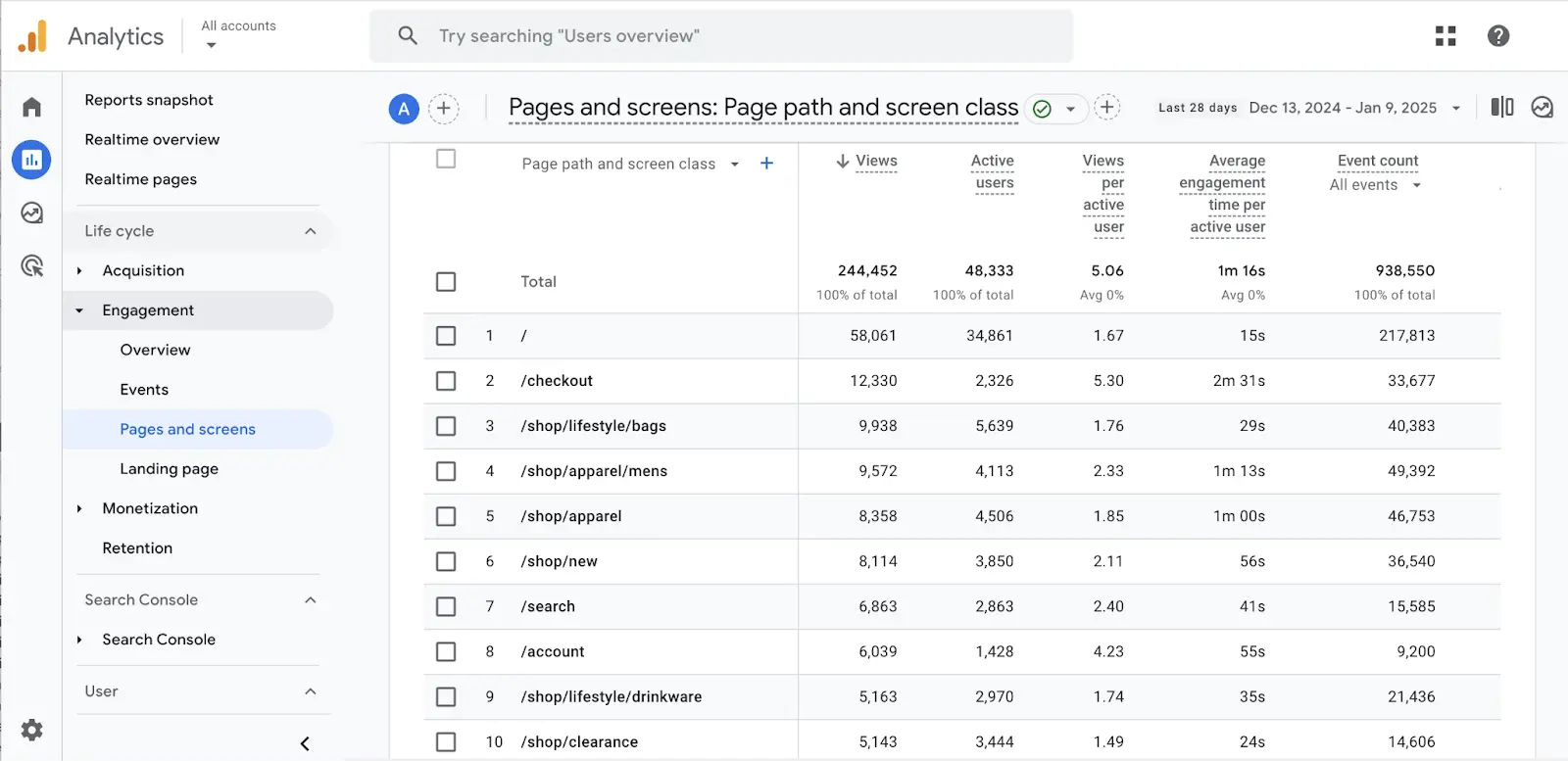Add a comparison with plus button
The height and width of the screenshot is (761, 1568).
[x=443, y=108]
